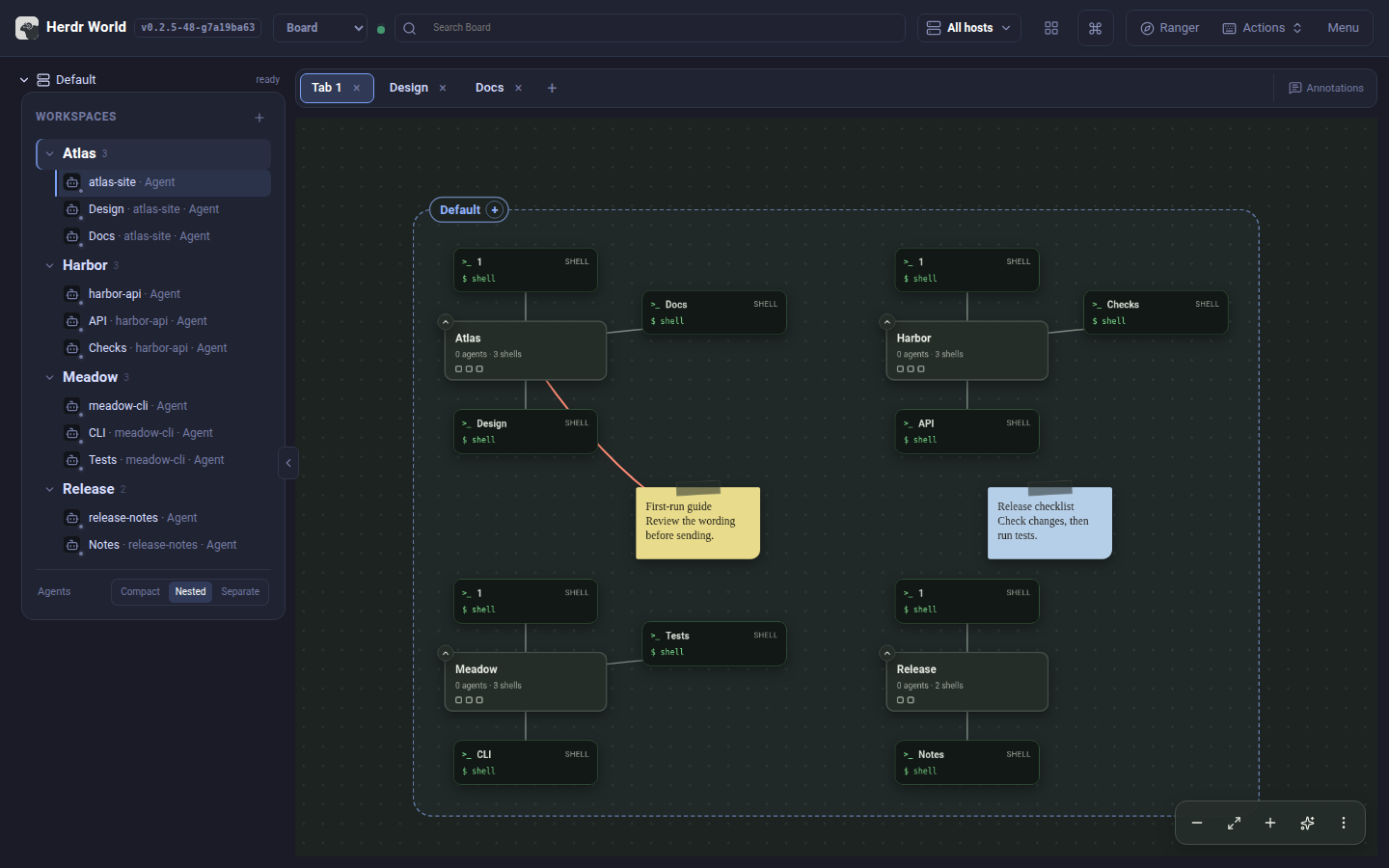Image resolution: width=1389 pixels, height=868 pixels.
Task: Collapse the Meadow workspace group
Action: [x=50, y=377]
